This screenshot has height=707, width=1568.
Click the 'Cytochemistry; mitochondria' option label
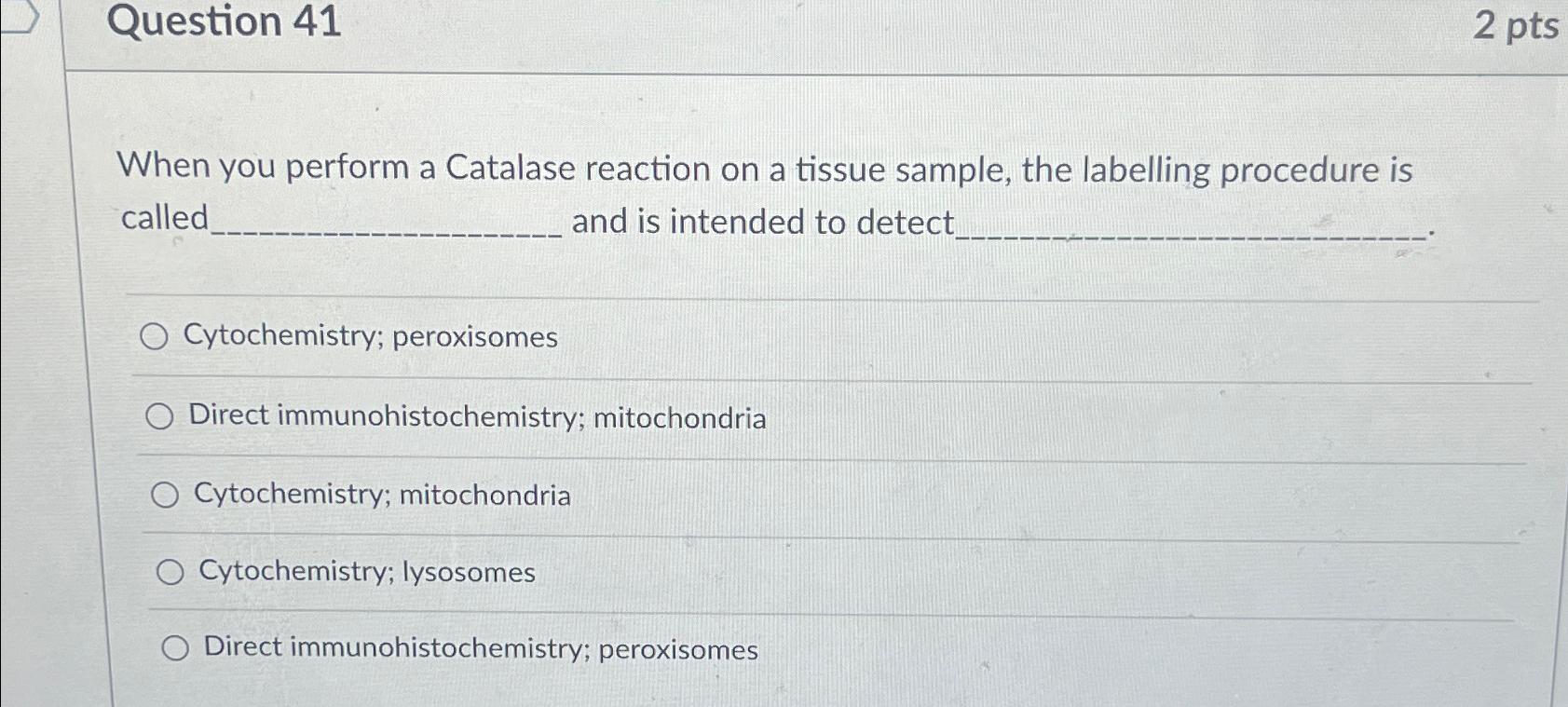click(x=381, y=496)
